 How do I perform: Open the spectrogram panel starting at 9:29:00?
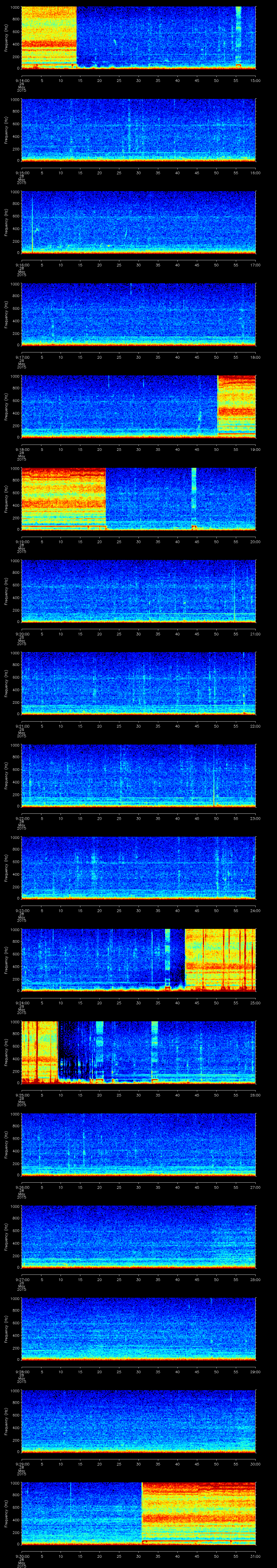tap(139, 1421)
